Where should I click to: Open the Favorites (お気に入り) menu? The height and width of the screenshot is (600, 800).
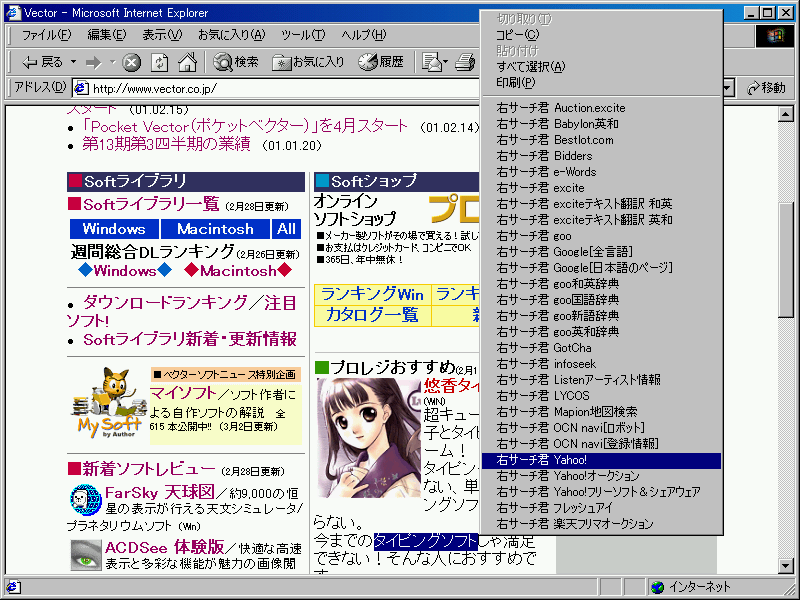coord(232,35)
